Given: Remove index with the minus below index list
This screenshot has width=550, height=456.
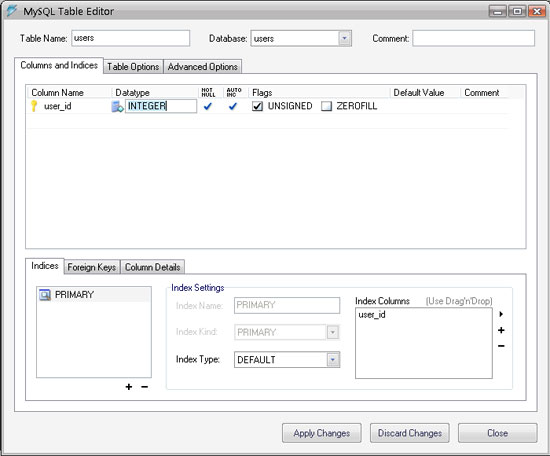Looking at the screenshot, I should 145,387.
